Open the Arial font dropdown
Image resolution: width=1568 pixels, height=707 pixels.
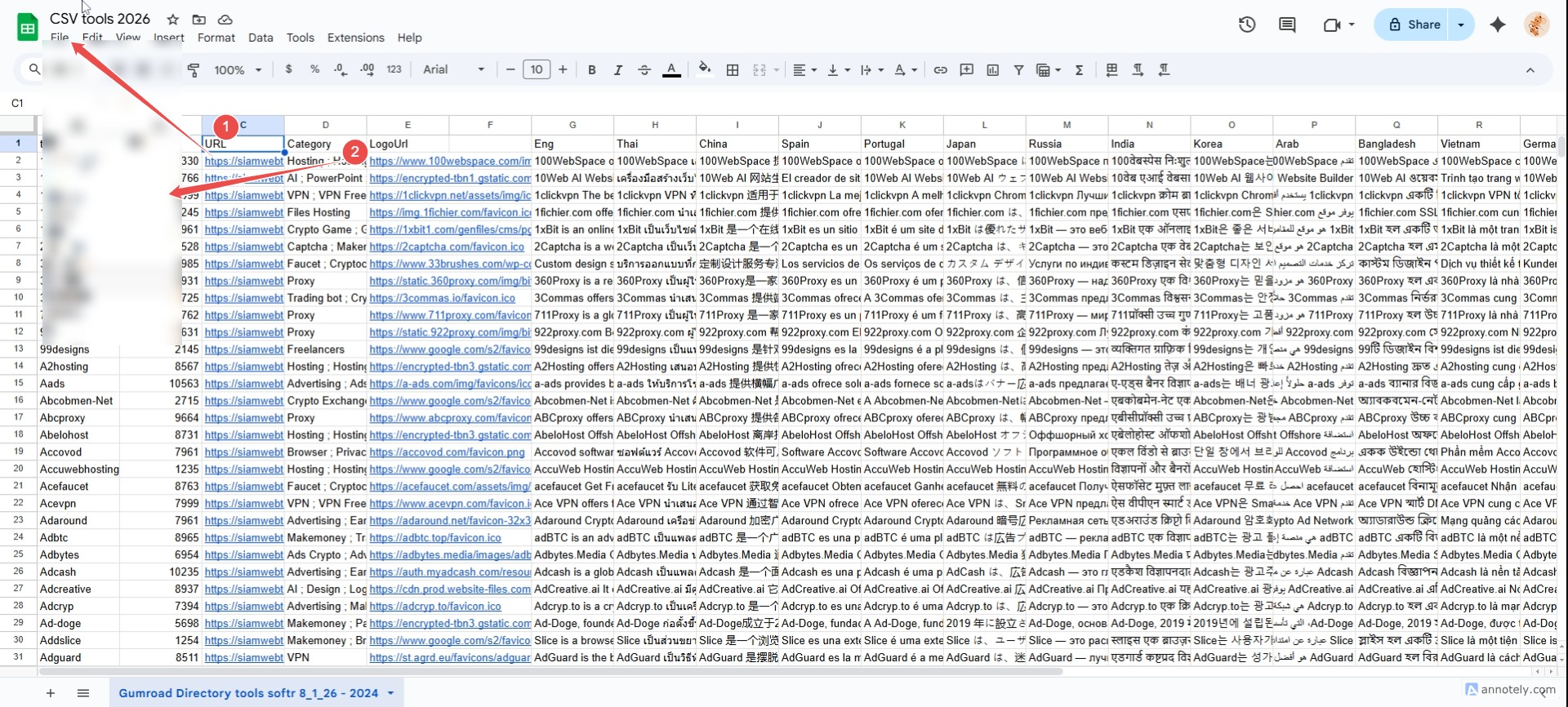tap(454, 69)
